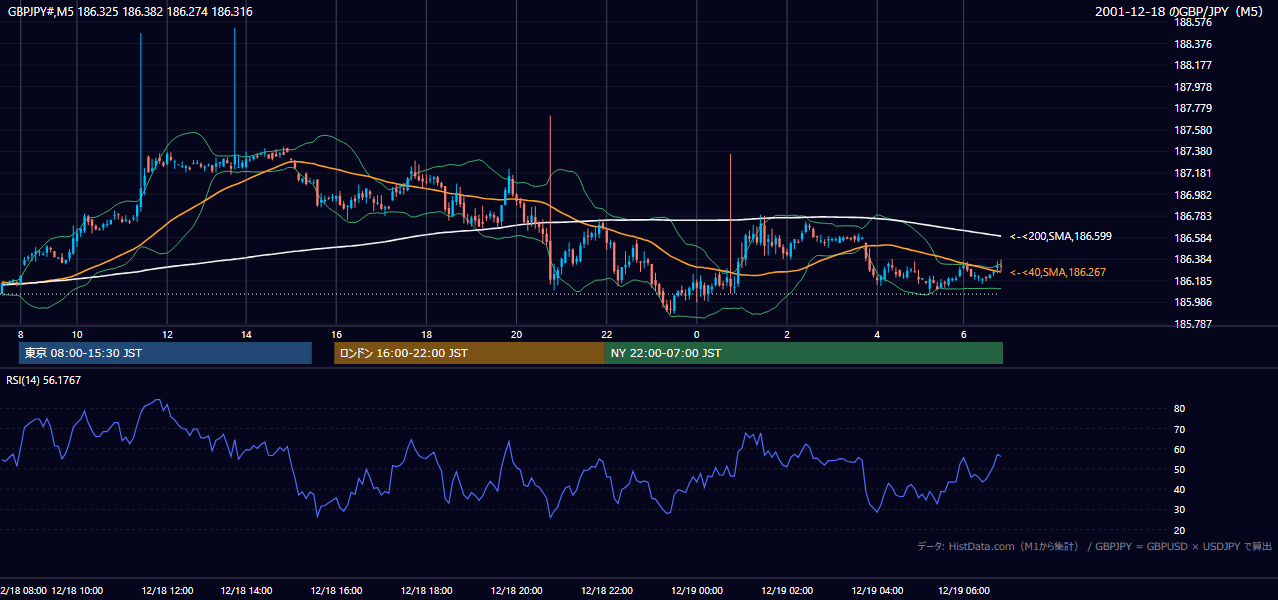Click the 187.380 price axis label

[x=1192, y=151]
